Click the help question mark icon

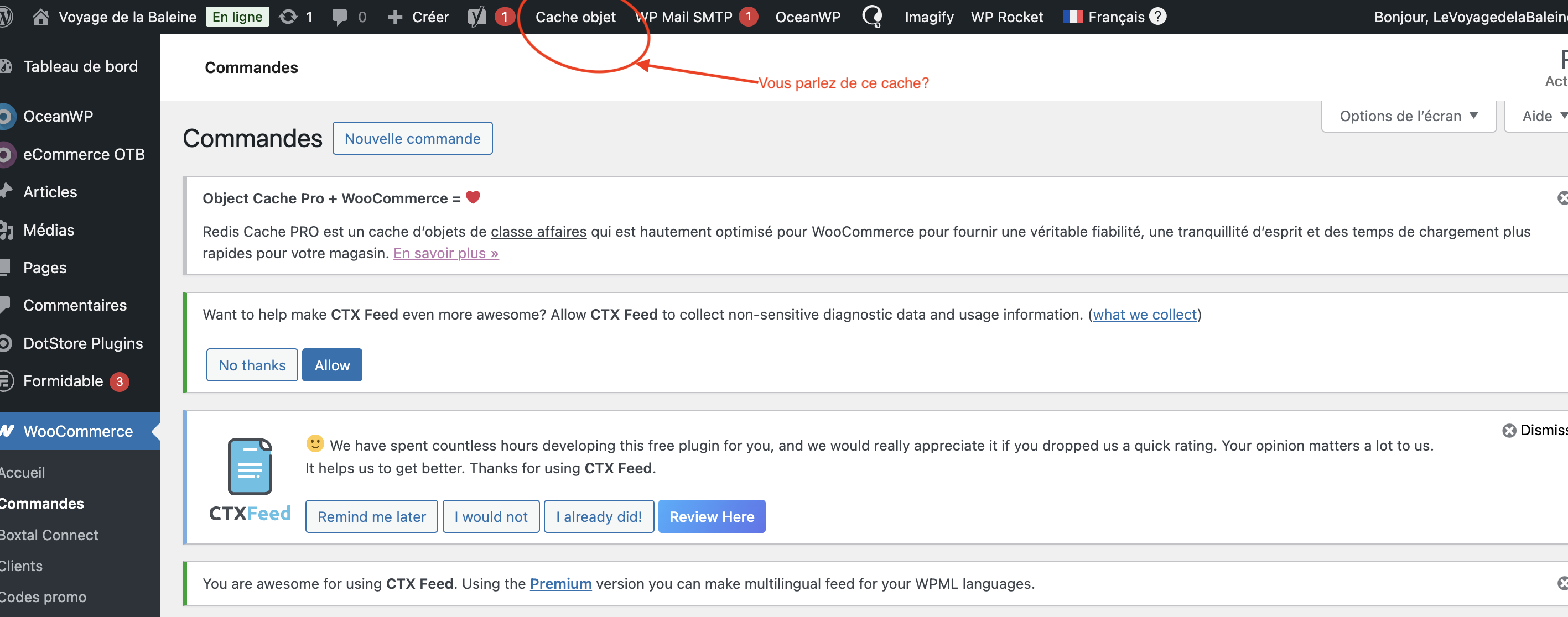(x=1157, y=17)
